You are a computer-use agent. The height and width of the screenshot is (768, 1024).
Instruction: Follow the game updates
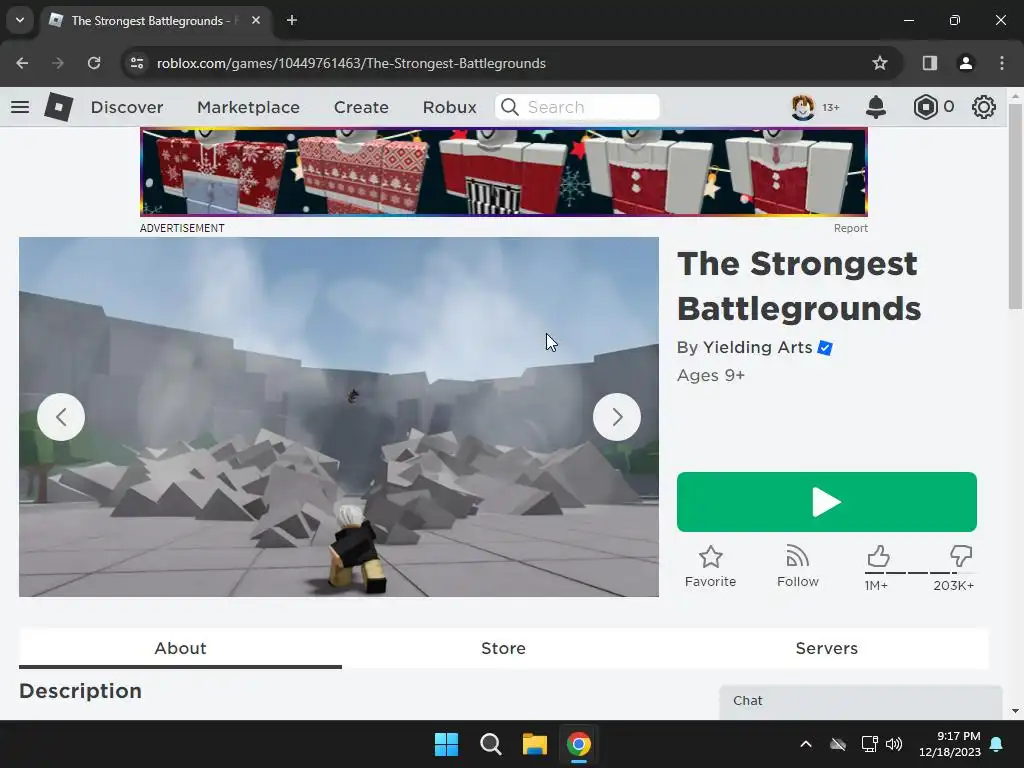tap(797, 566)
